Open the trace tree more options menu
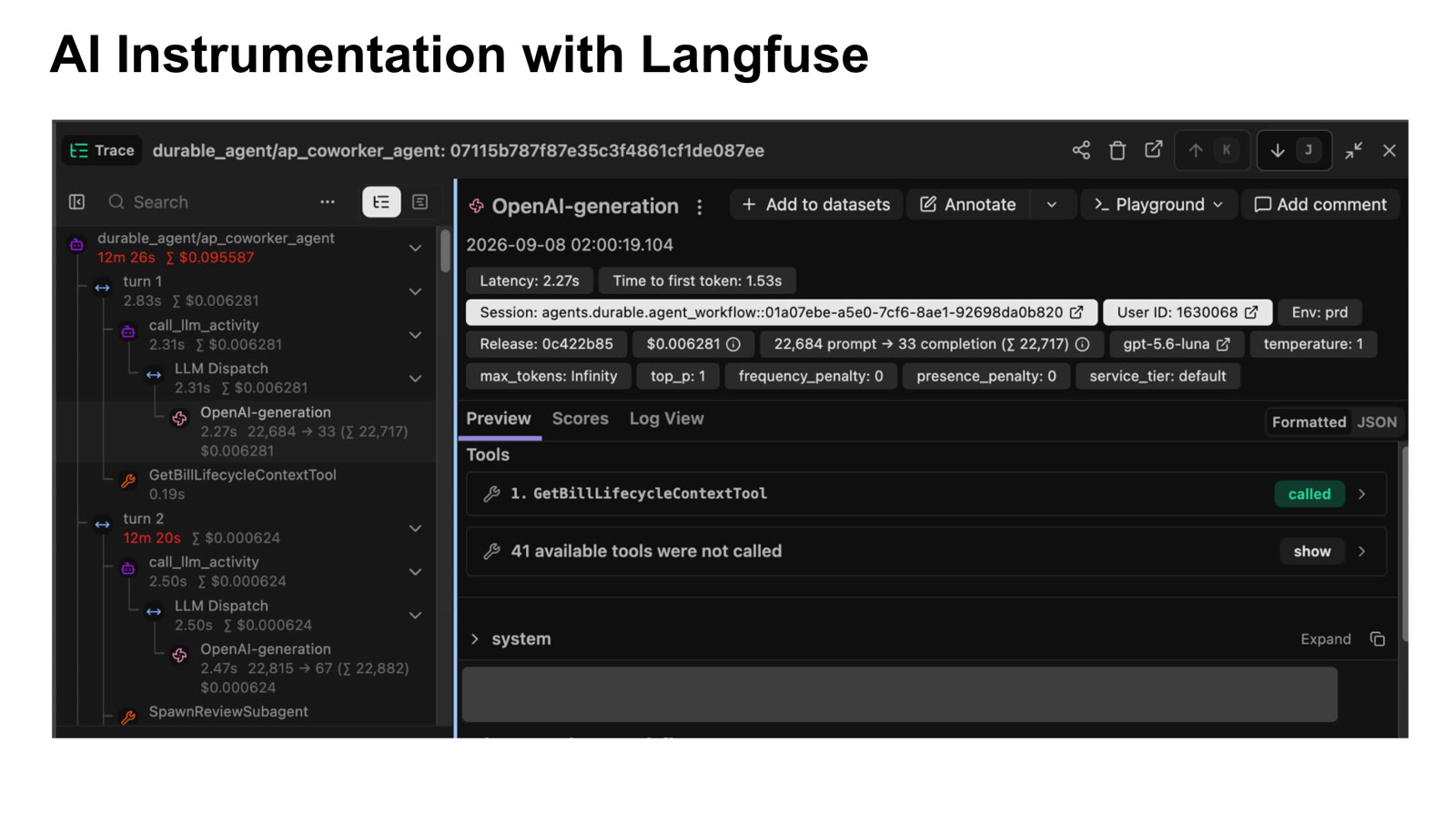Image resolution: width=1456 pixels, height=814 pixels. tap(328, 202)
